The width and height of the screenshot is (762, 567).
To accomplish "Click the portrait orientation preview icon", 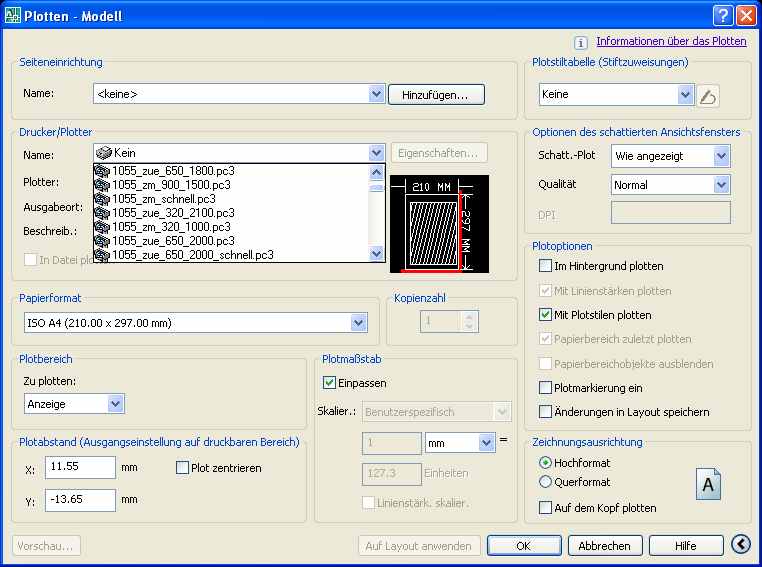I will (x=708, y=484).
